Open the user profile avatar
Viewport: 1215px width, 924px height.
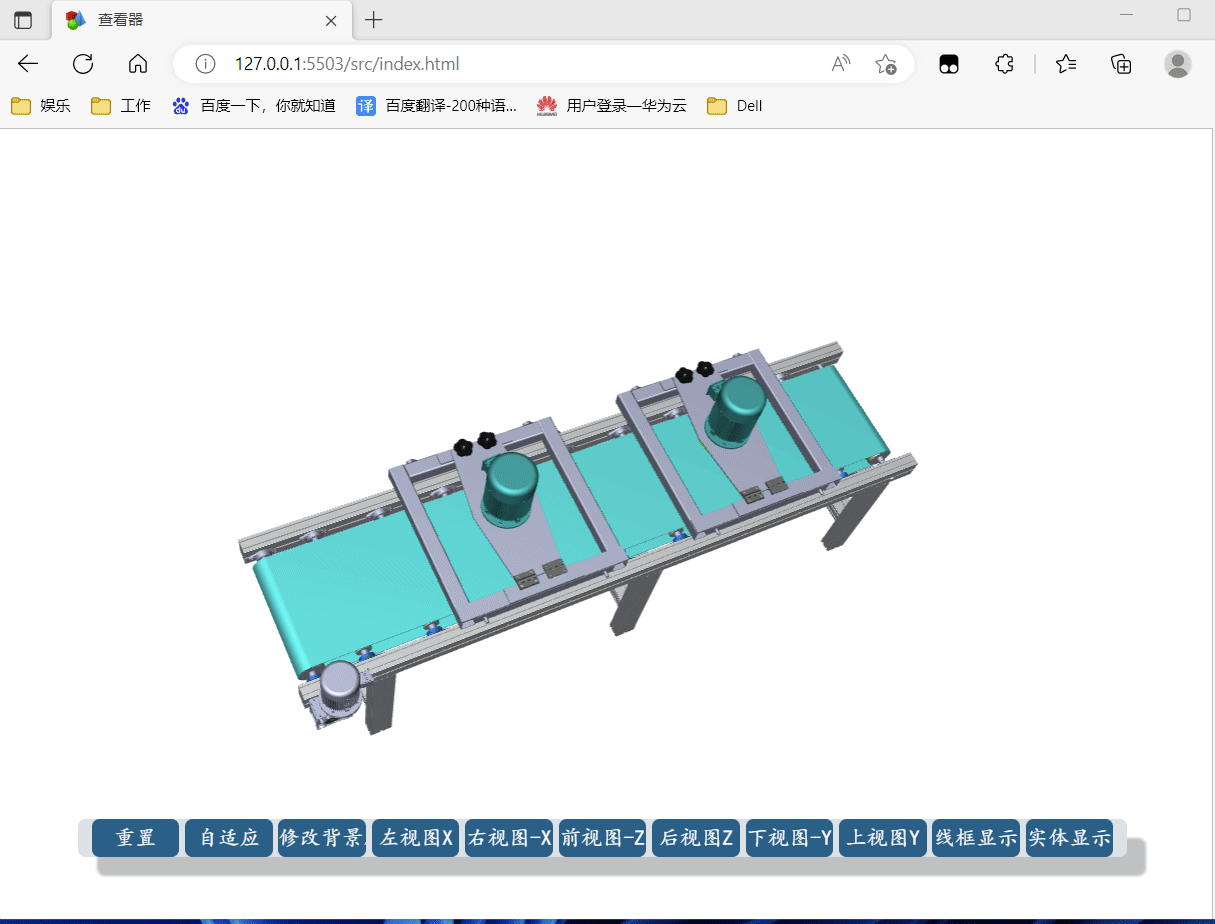click(x=1178, y=64)
